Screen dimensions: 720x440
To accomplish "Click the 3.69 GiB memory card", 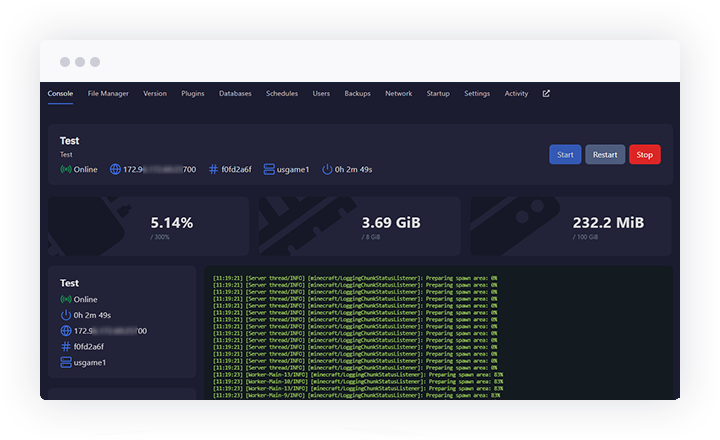I will [x=360, y=226].
